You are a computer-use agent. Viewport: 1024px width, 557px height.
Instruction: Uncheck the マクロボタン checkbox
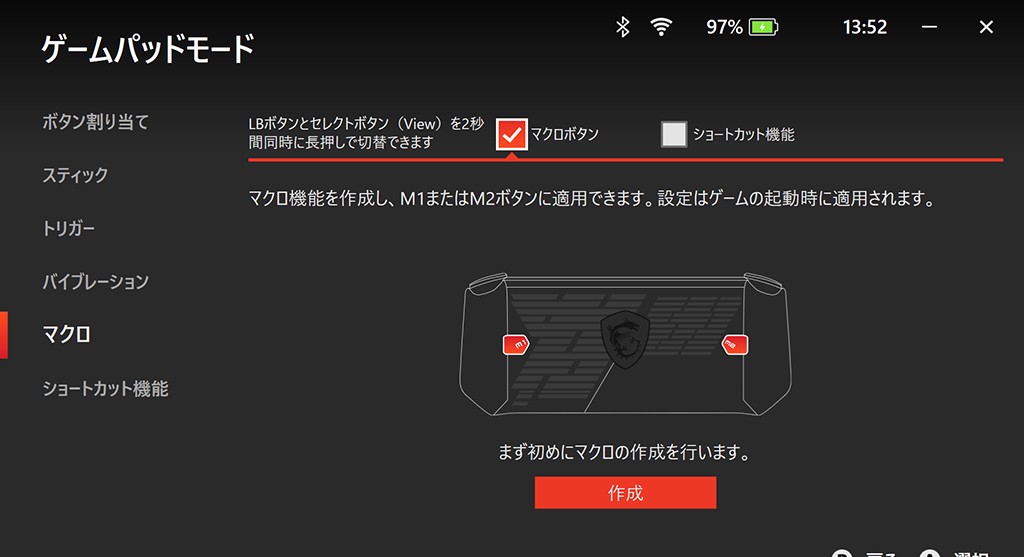(x=511, y=135)
